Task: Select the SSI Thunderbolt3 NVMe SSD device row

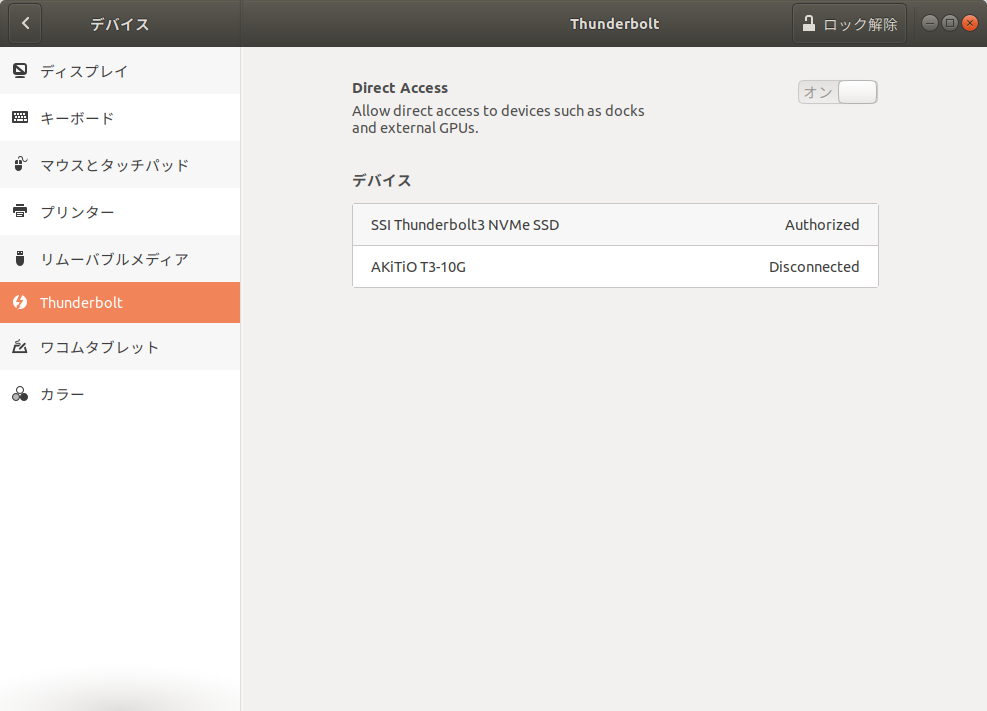Action: [615, 225]
